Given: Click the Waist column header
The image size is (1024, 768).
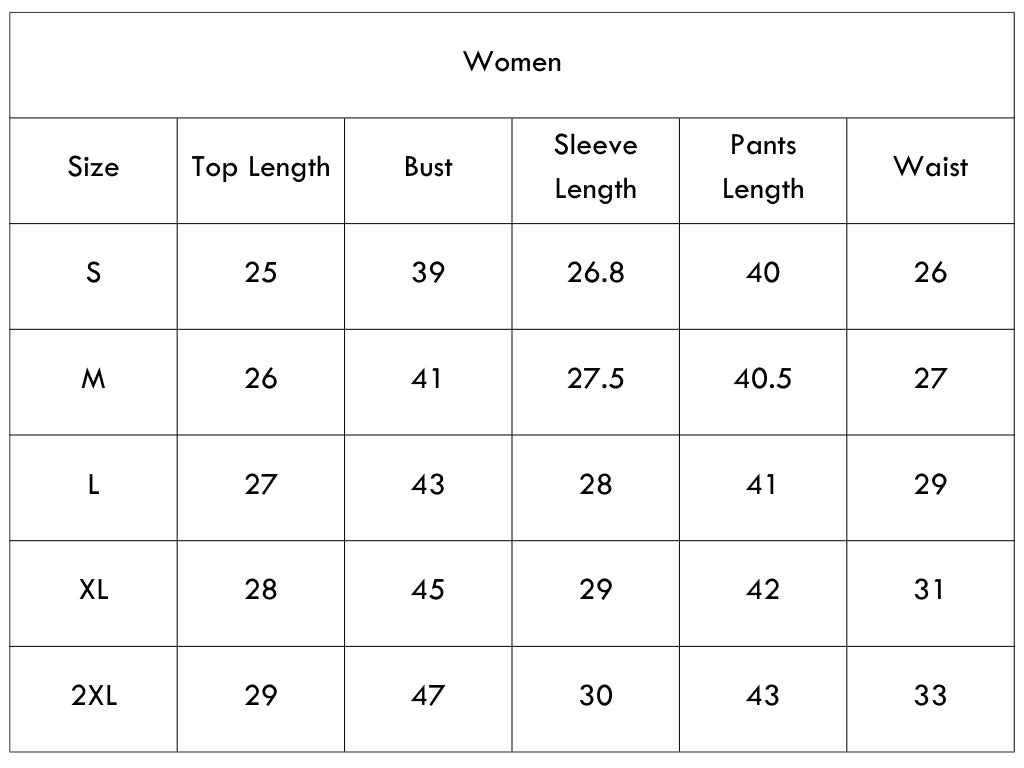Looking at the screenshot, I should click(930, 167).
